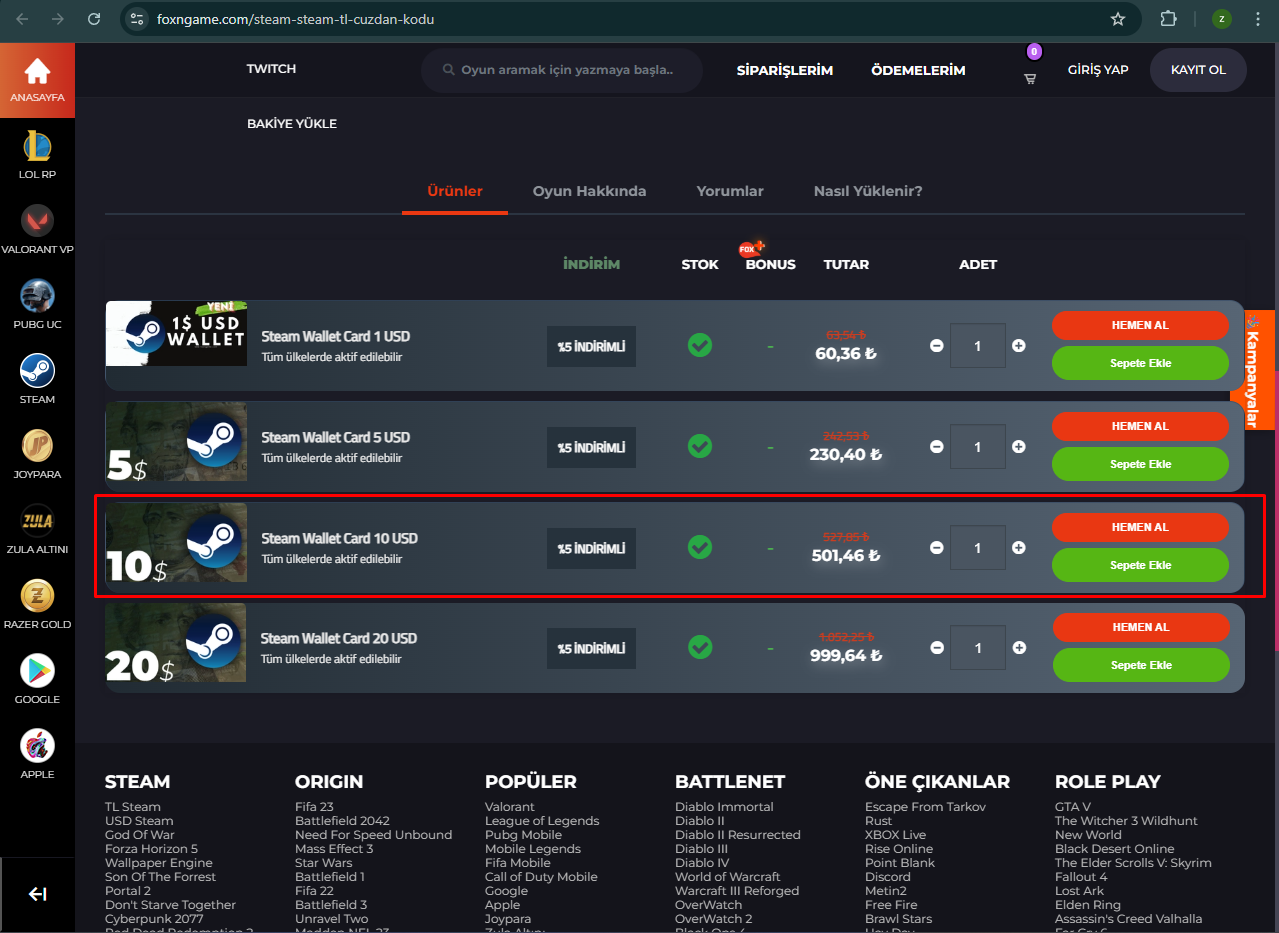Open Escape From Tarkov footer link
This screenshot has width=1279, height=933.
click(x=925, y=807)
